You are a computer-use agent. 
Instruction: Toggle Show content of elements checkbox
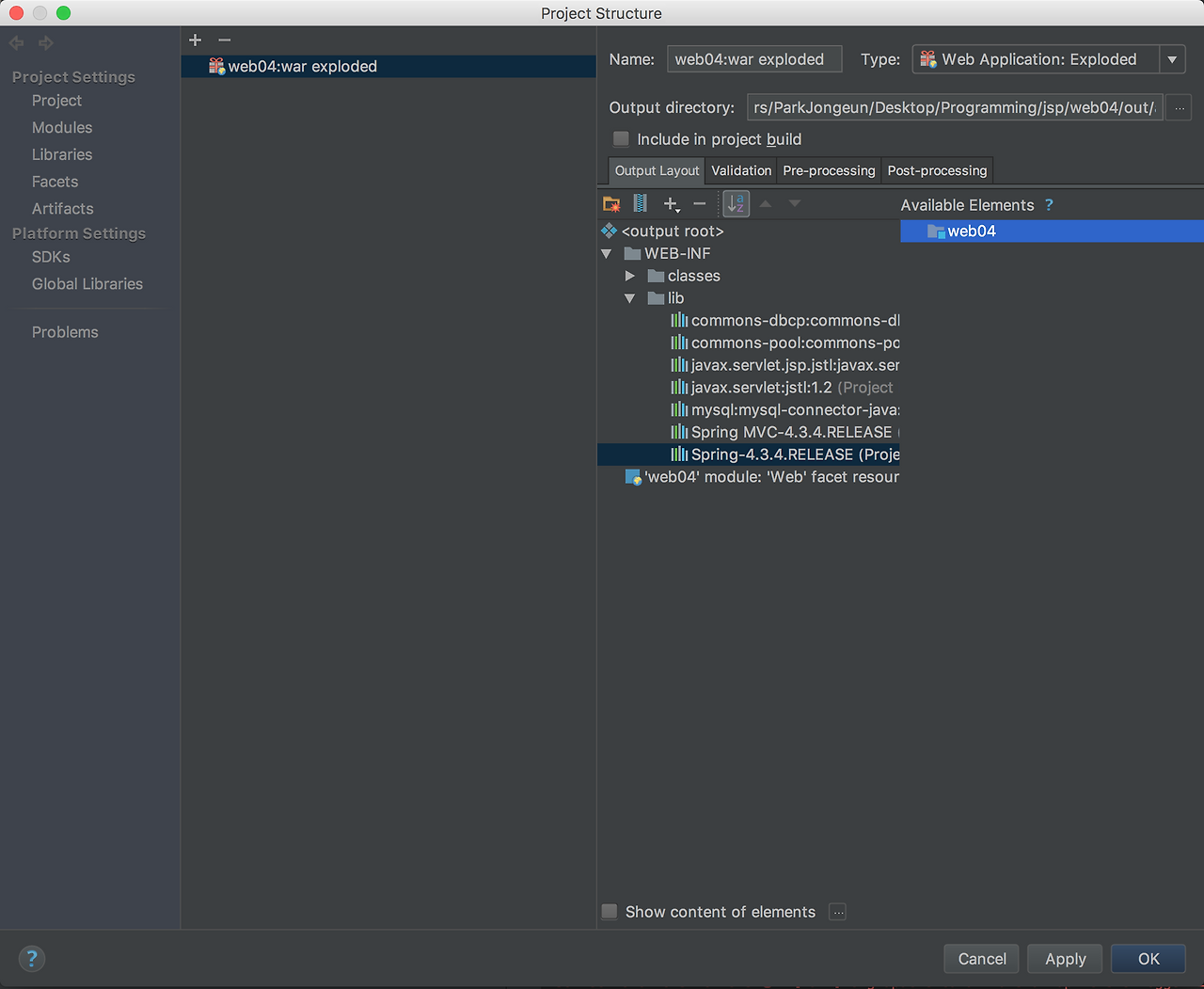[x=610, y=912]
